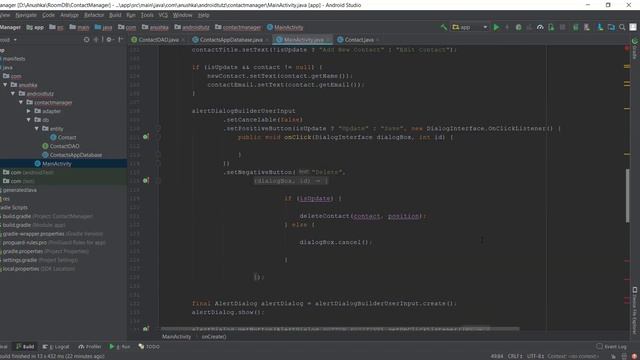640x360 pixels.
Task: Close the ContactDAO.java tab
Action: point(183,40)
